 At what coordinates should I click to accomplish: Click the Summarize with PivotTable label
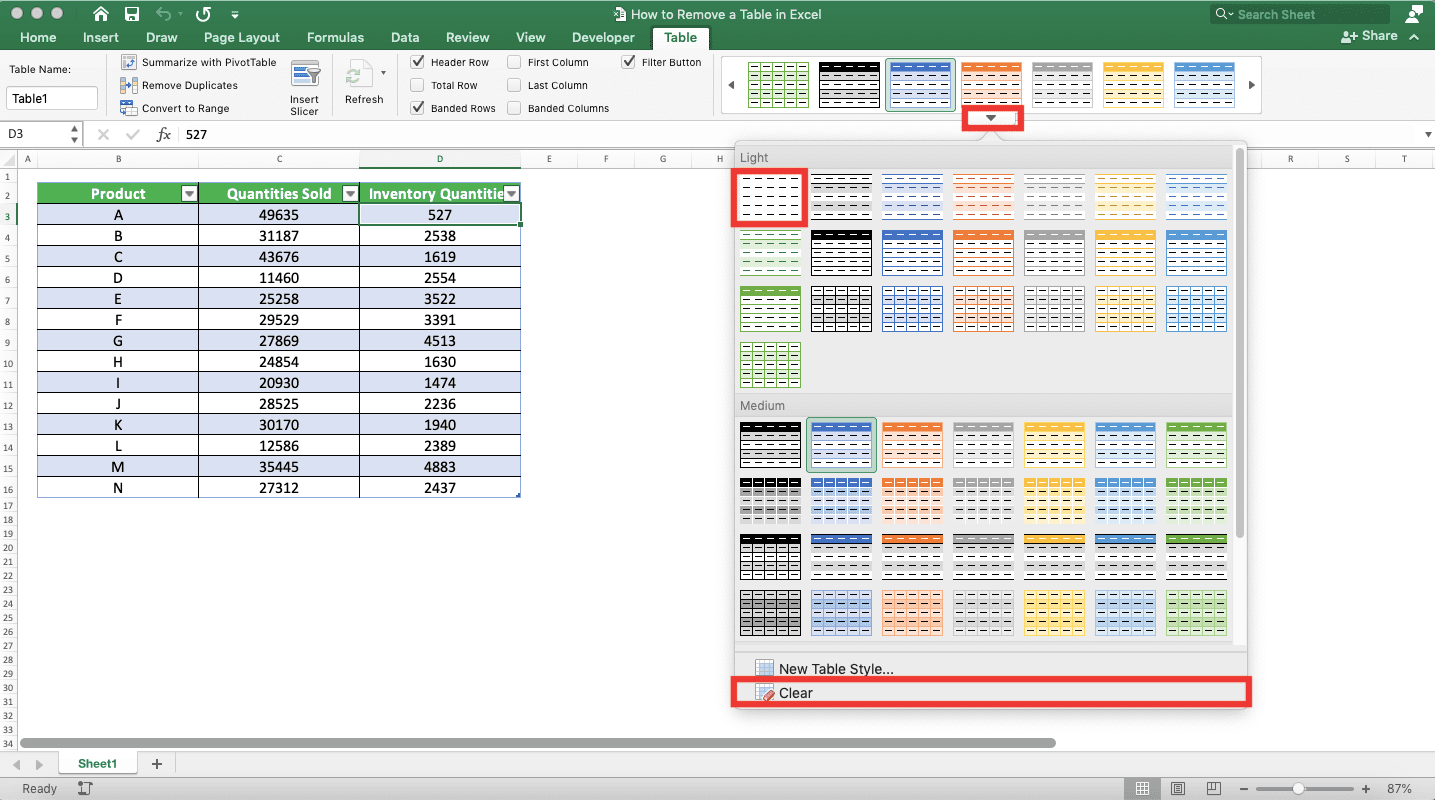(x=209, y=62)
